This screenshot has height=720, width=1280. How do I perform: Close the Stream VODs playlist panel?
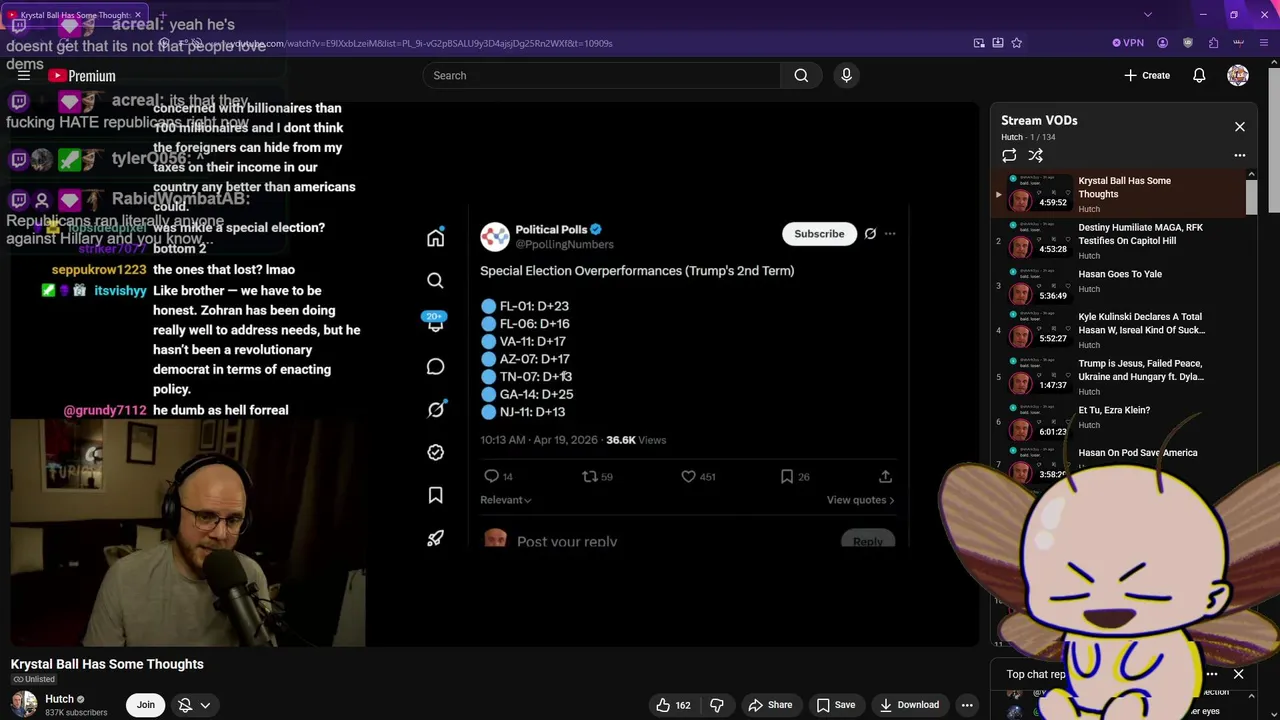[1239, 127]
